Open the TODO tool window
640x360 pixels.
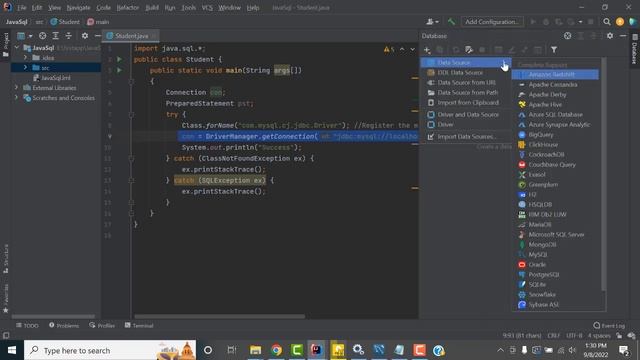pyautogui.click(x=27, y=325)
